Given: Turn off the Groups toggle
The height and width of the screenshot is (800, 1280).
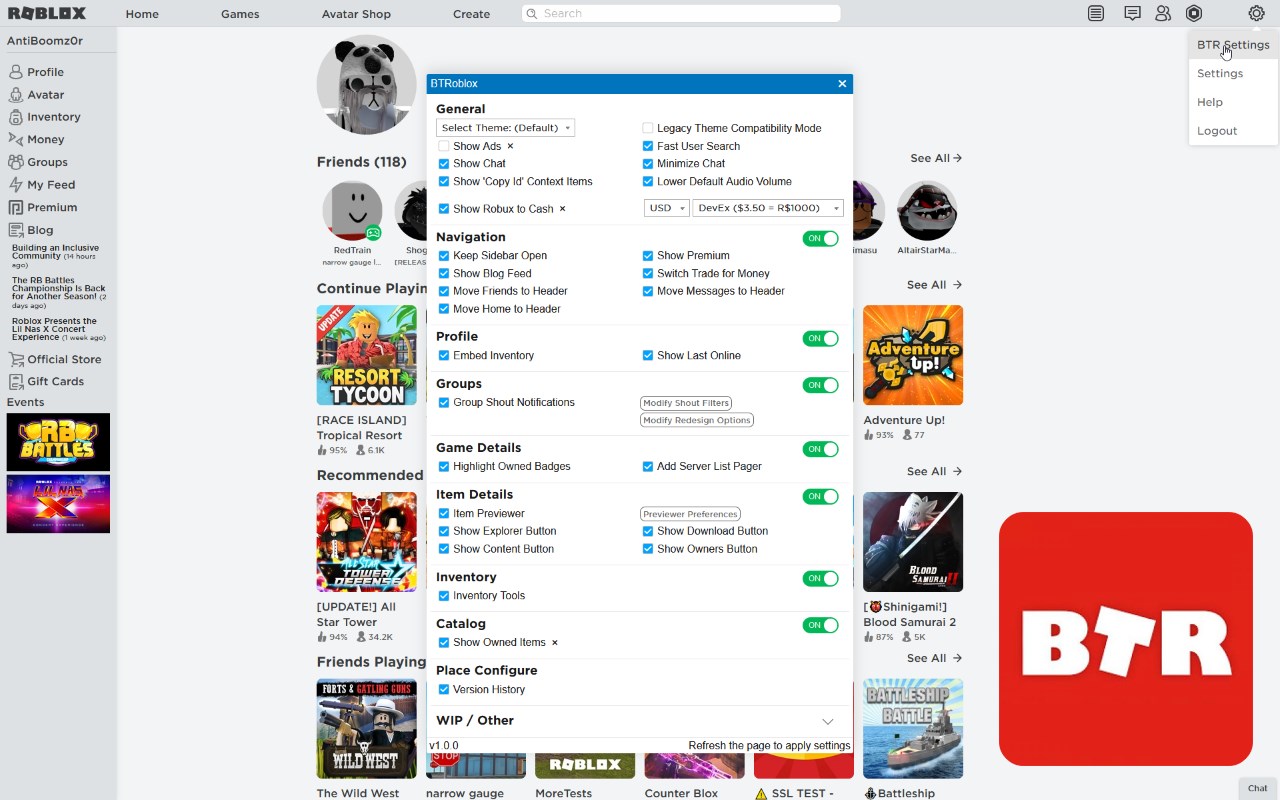Looking at the screenshot, I should 821,385.
